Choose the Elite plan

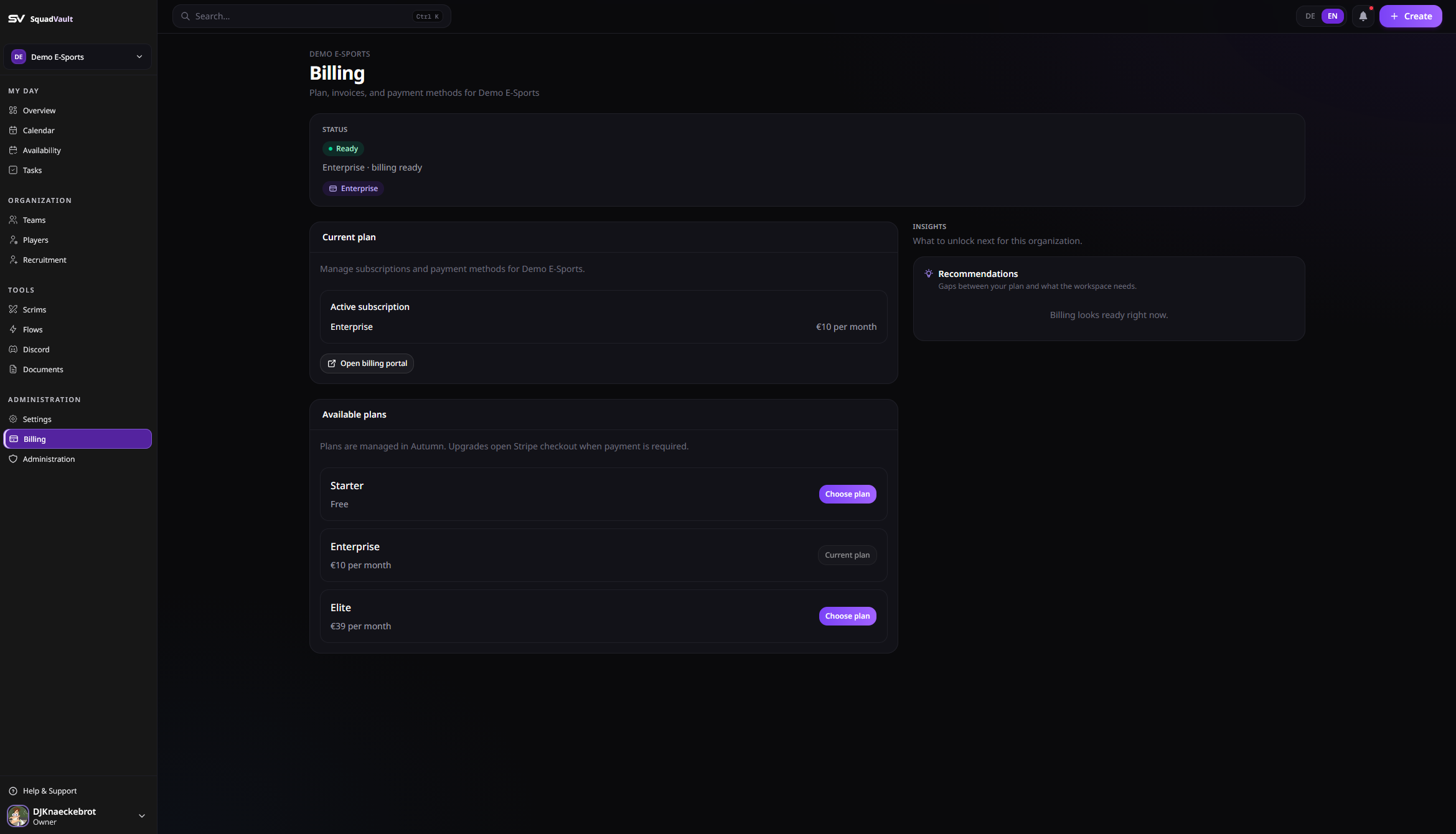pos(847,616)
